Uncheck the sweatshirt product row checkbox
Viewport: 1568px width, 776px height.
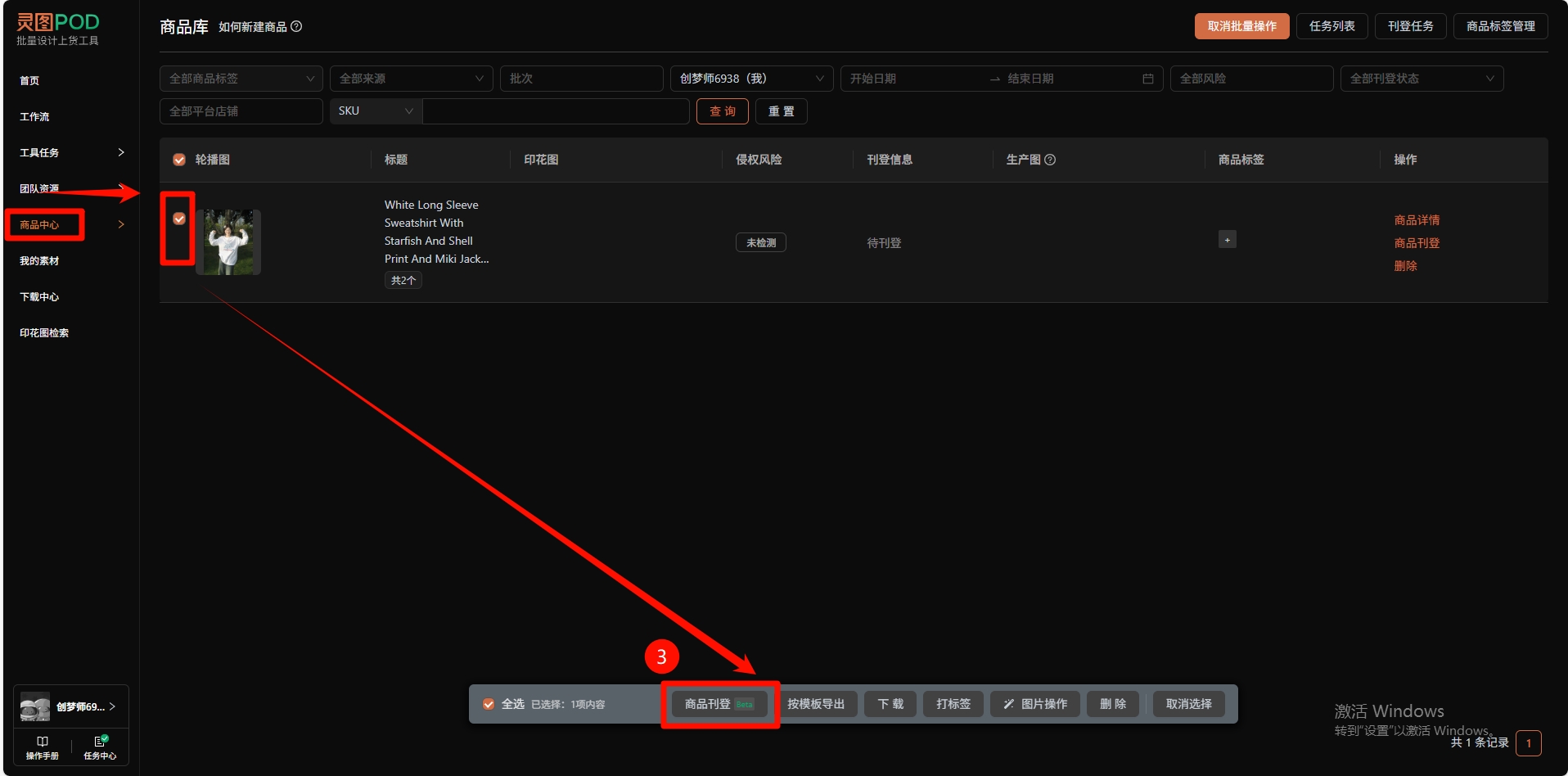179,219
